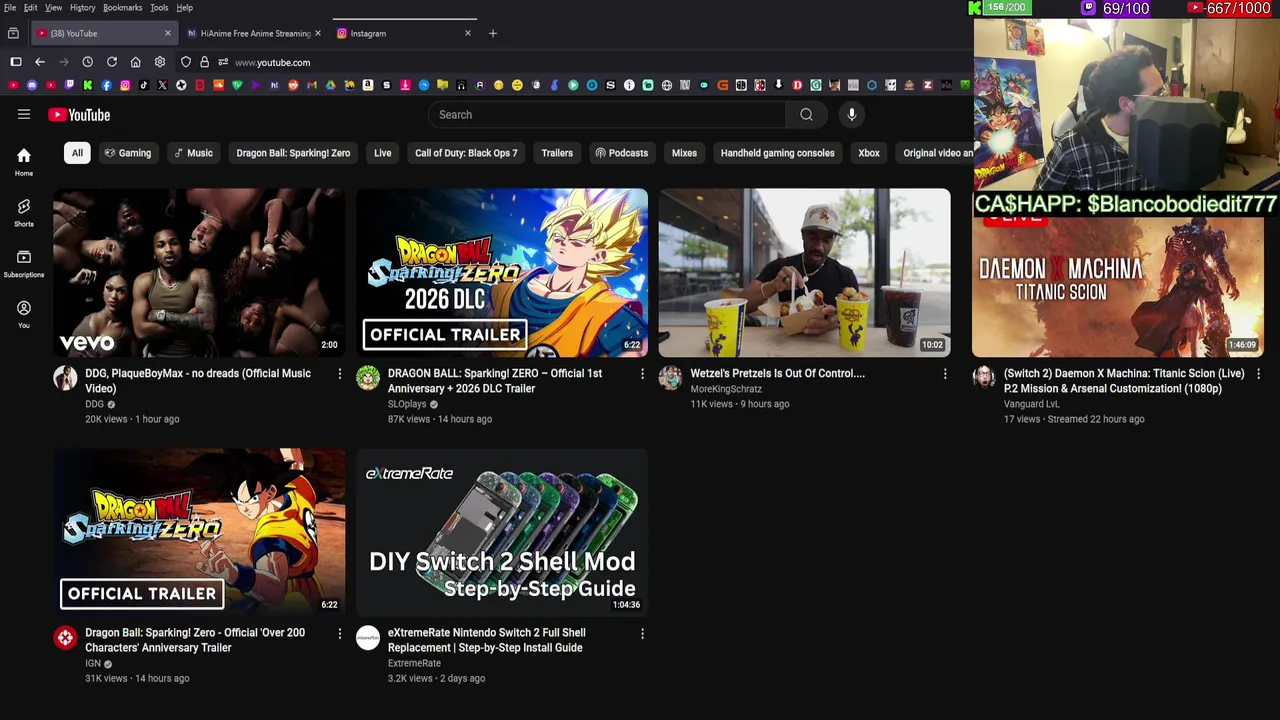
Task: Open the X (Twitter) bookmark
Action: point(162,85)
